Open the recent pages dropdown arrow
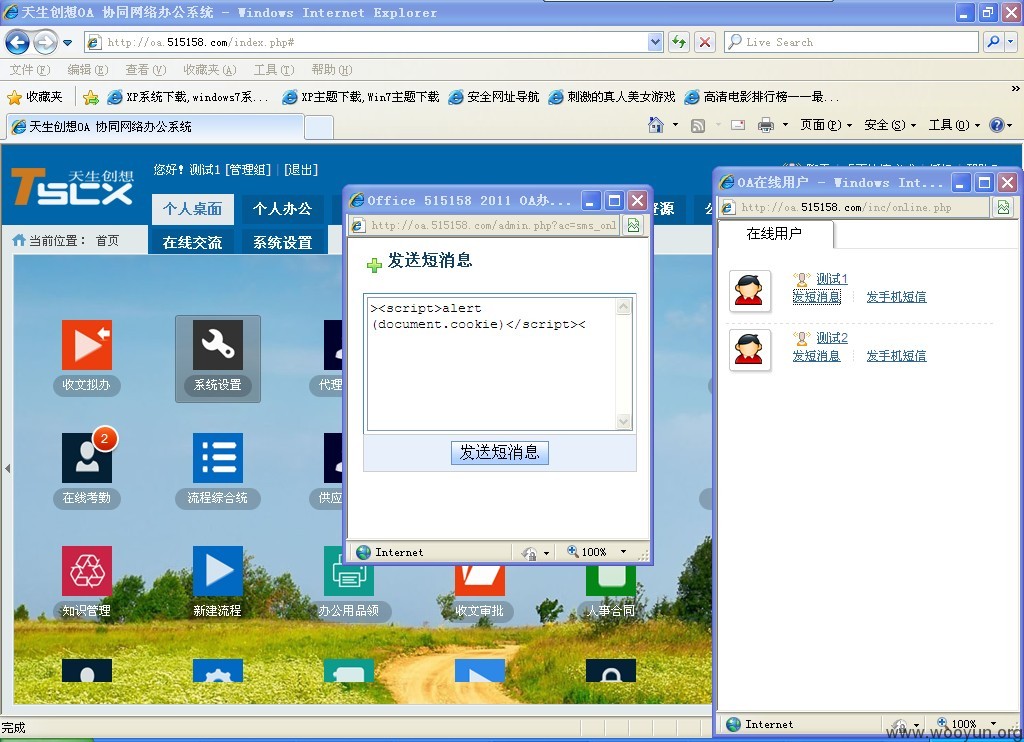The width and height of the screenshot is (1024, 742). point(67,43)
